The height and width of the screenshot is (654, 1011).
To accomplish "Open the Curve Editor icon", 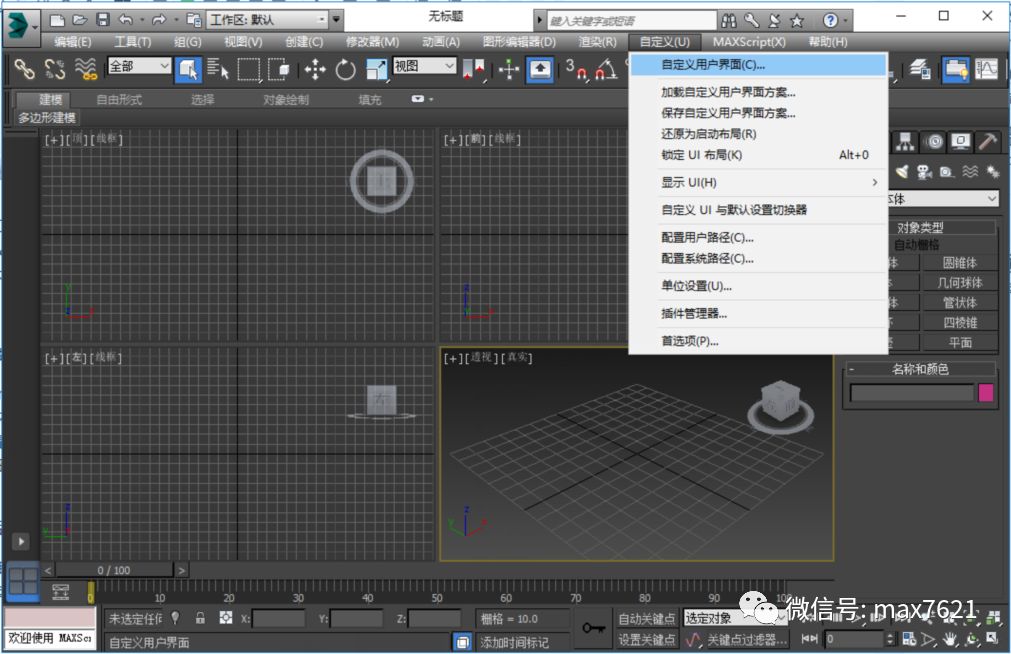I will click(986, 68).
